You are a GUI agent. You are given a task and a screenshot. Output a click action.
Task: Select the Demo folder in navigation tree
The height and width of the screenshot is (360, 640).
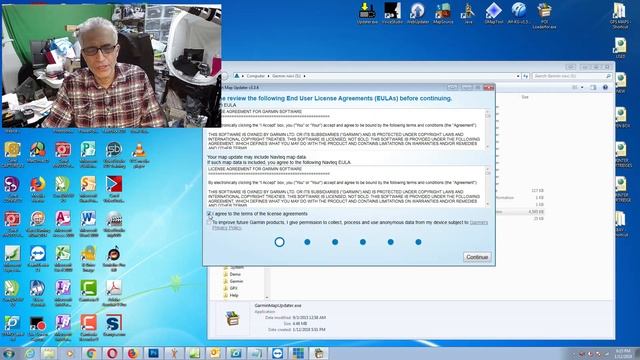(x=235, y=274)
